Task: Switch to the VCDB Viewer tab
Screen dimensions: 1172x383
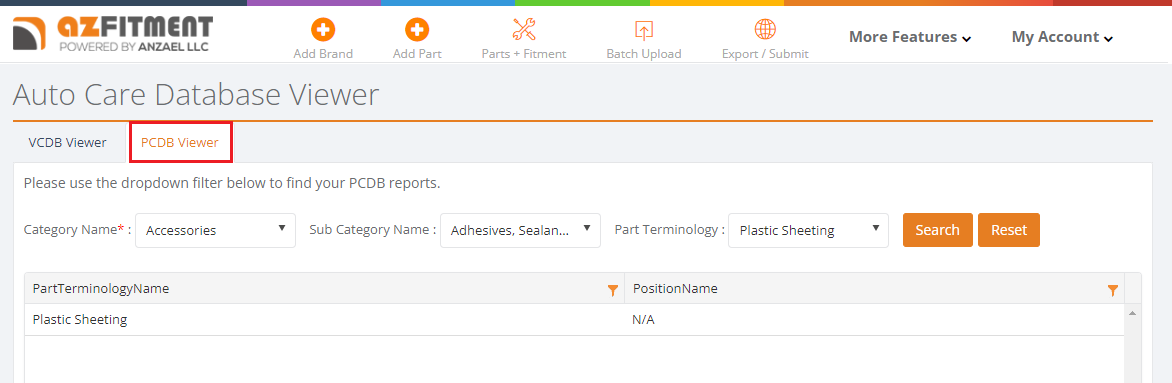Action: coord(67,142)
